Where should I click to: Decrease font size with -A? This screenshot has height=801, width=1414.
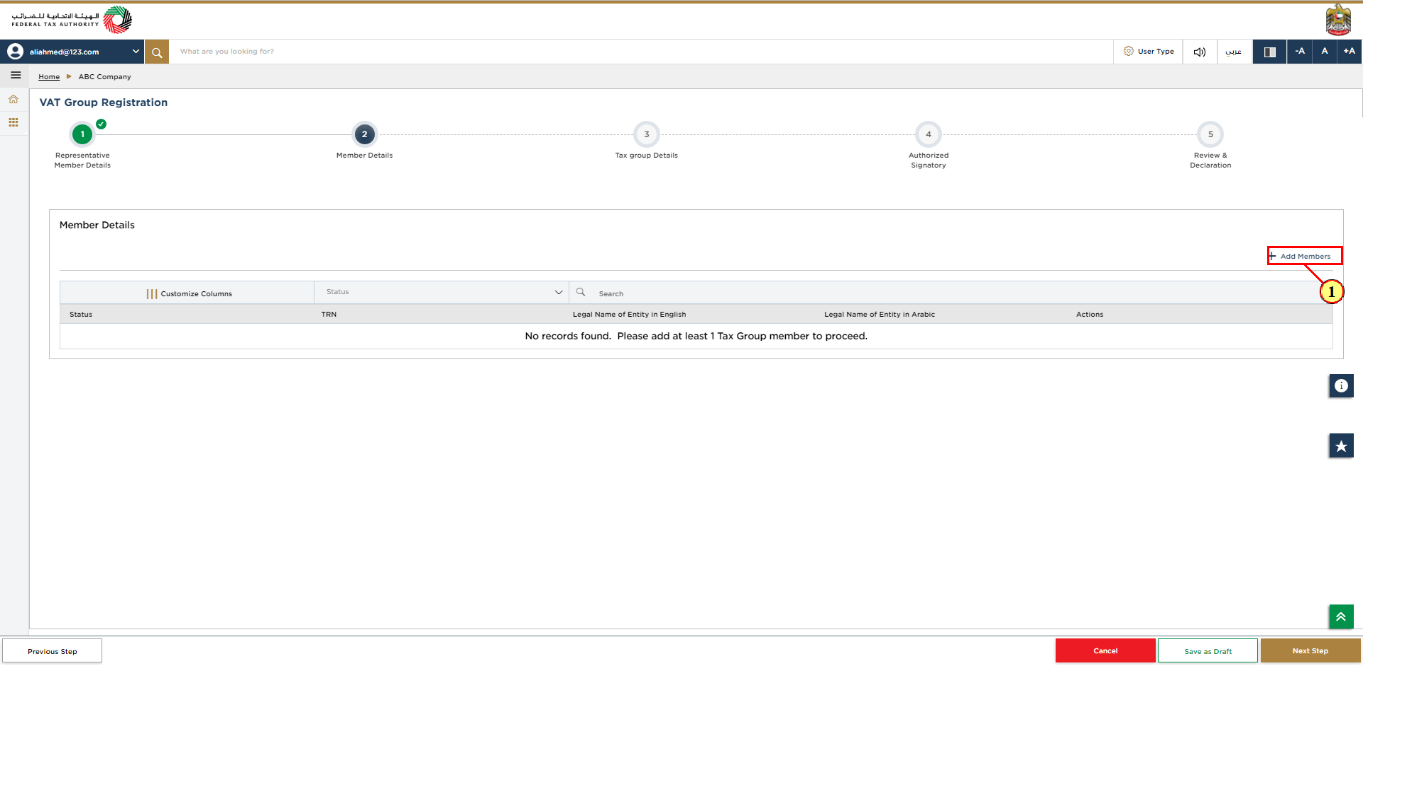1300,51
